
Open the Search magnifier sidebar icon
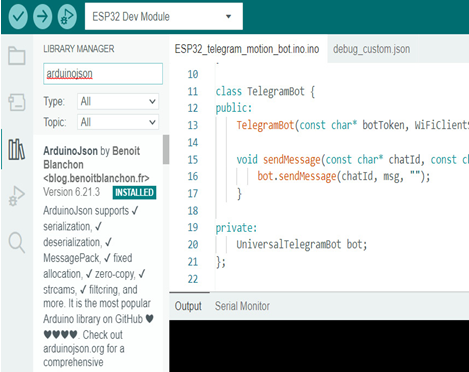coord(17,243)
